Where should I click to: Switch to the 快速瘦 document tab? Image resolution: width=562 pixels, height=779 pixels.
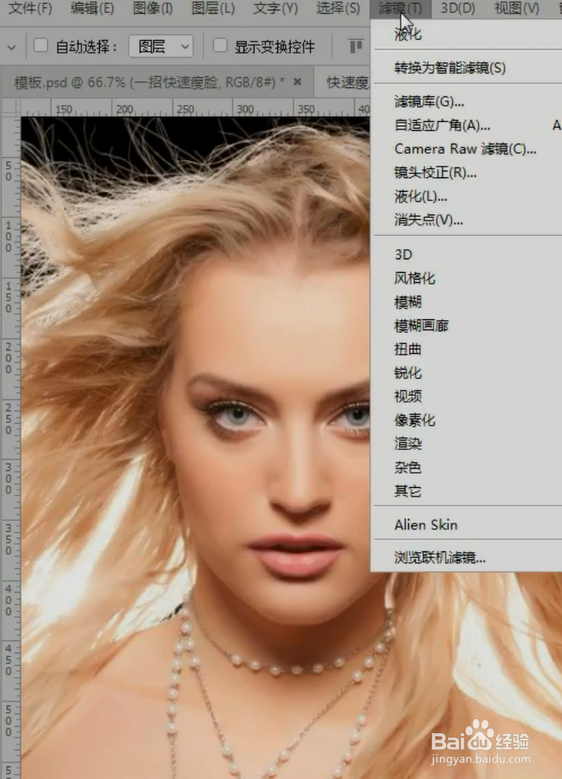tap(347, 82)
